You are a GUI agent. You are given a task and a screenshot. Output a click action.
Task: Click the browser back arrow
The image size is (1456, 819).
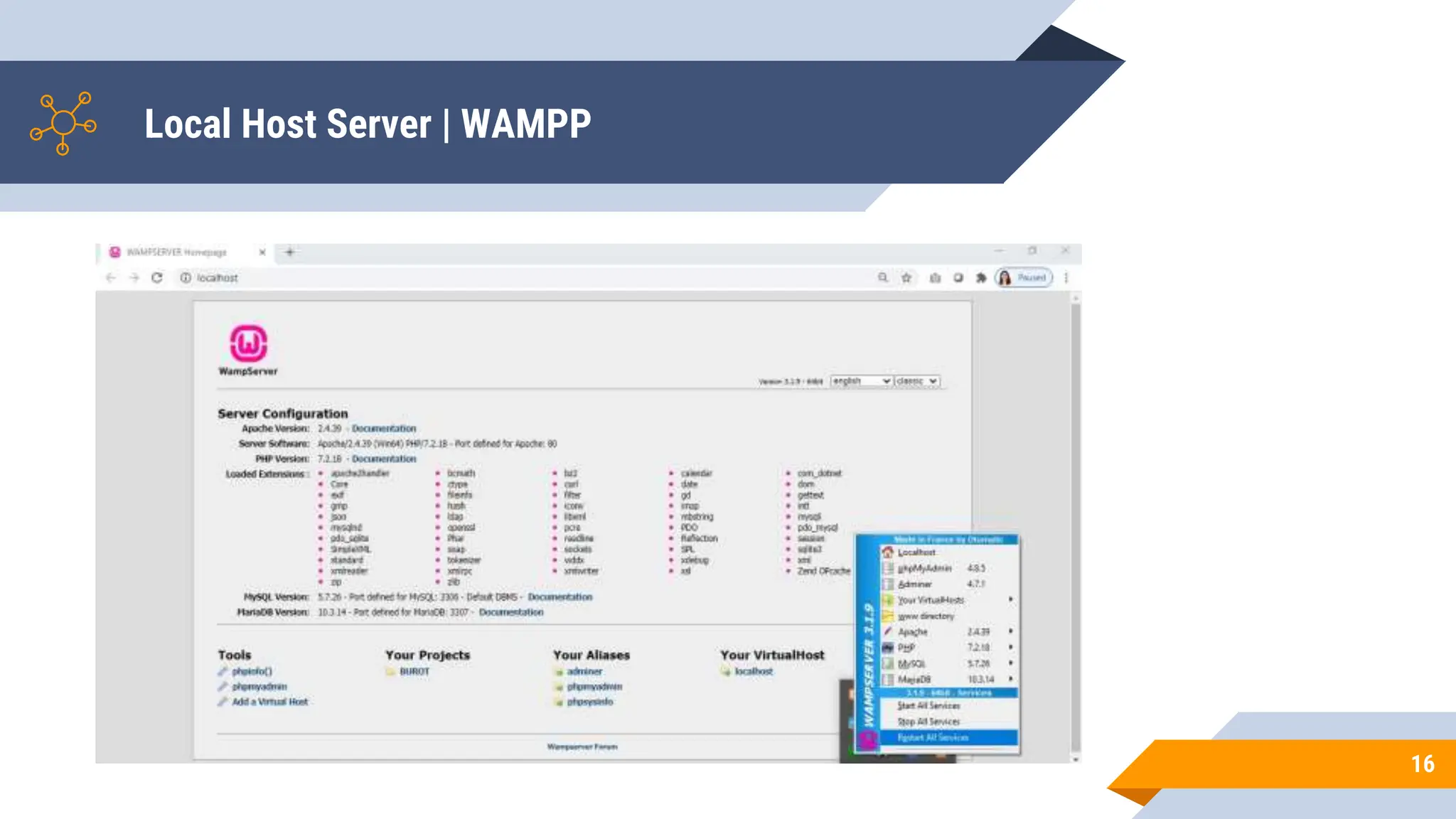(111, 278)
